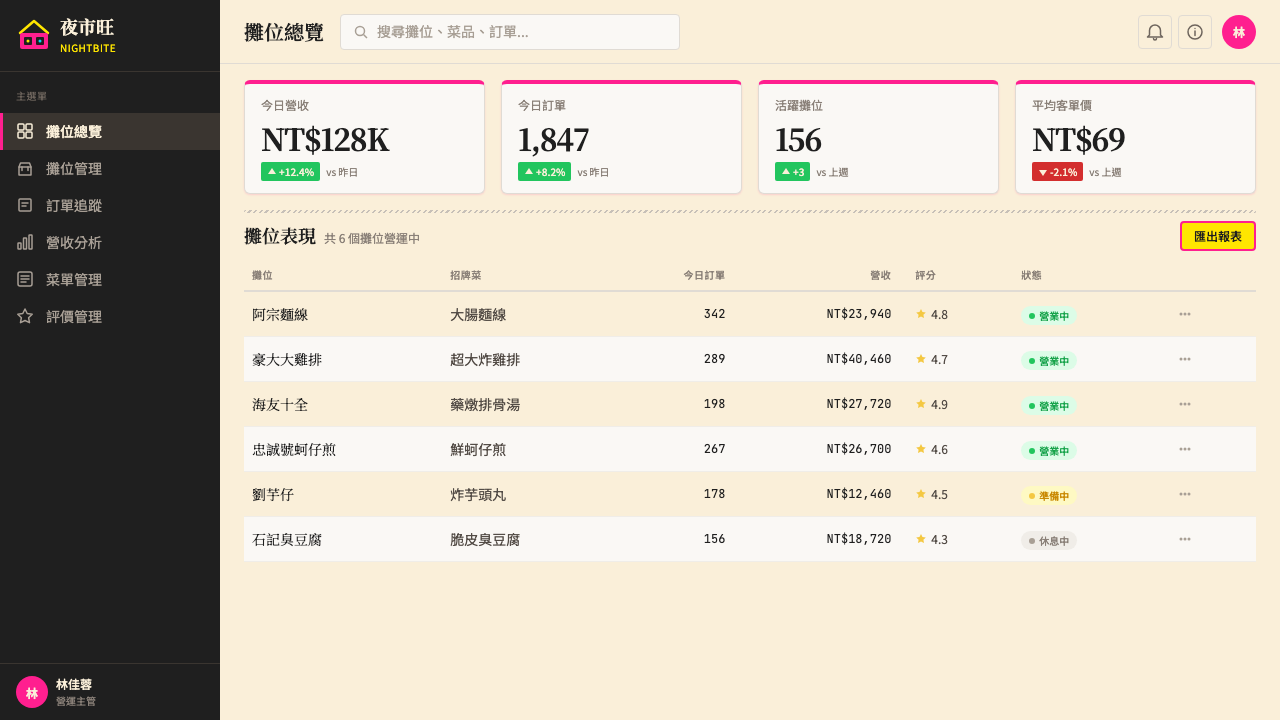Click the star icon beside rating 4.3

click(x=921, y=538)
